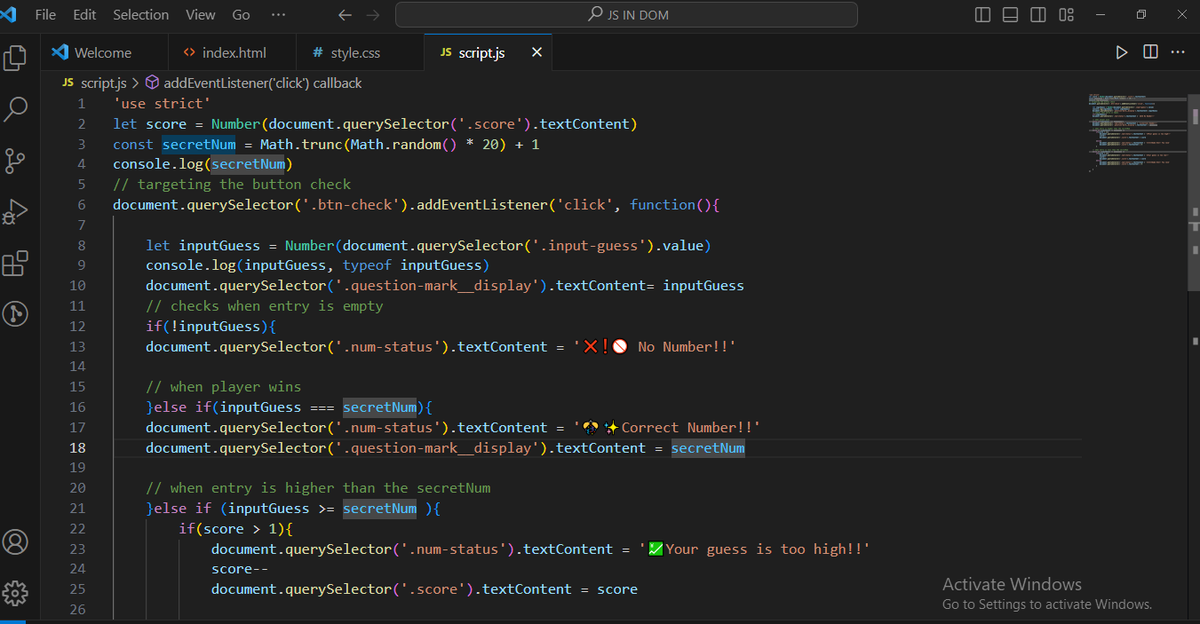Open editor More Actions ellipsis
This screenshot has width=1200, height=624.
(x=1177, y=52)
